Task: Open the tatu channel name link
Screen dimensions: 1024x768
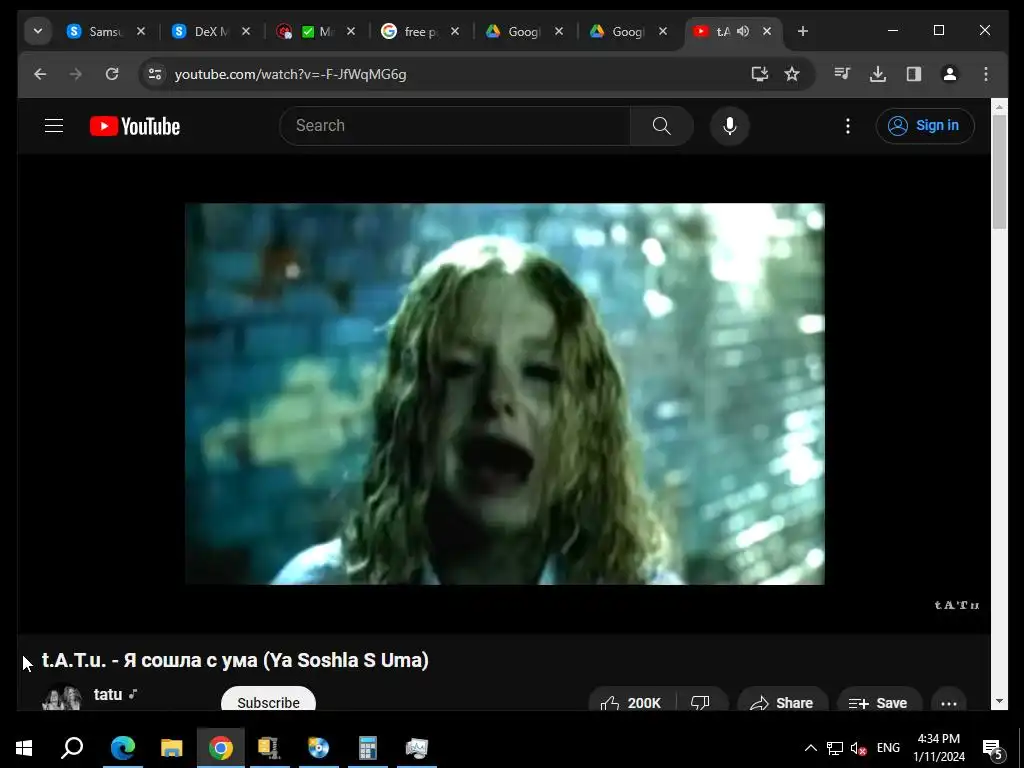Action: click(x=108, y=694)
